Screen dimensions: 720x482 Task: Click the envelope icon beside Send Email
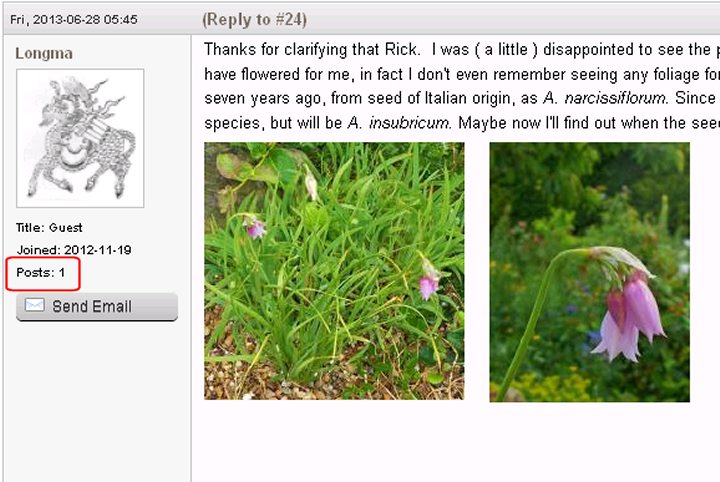(x=35, y=306)
